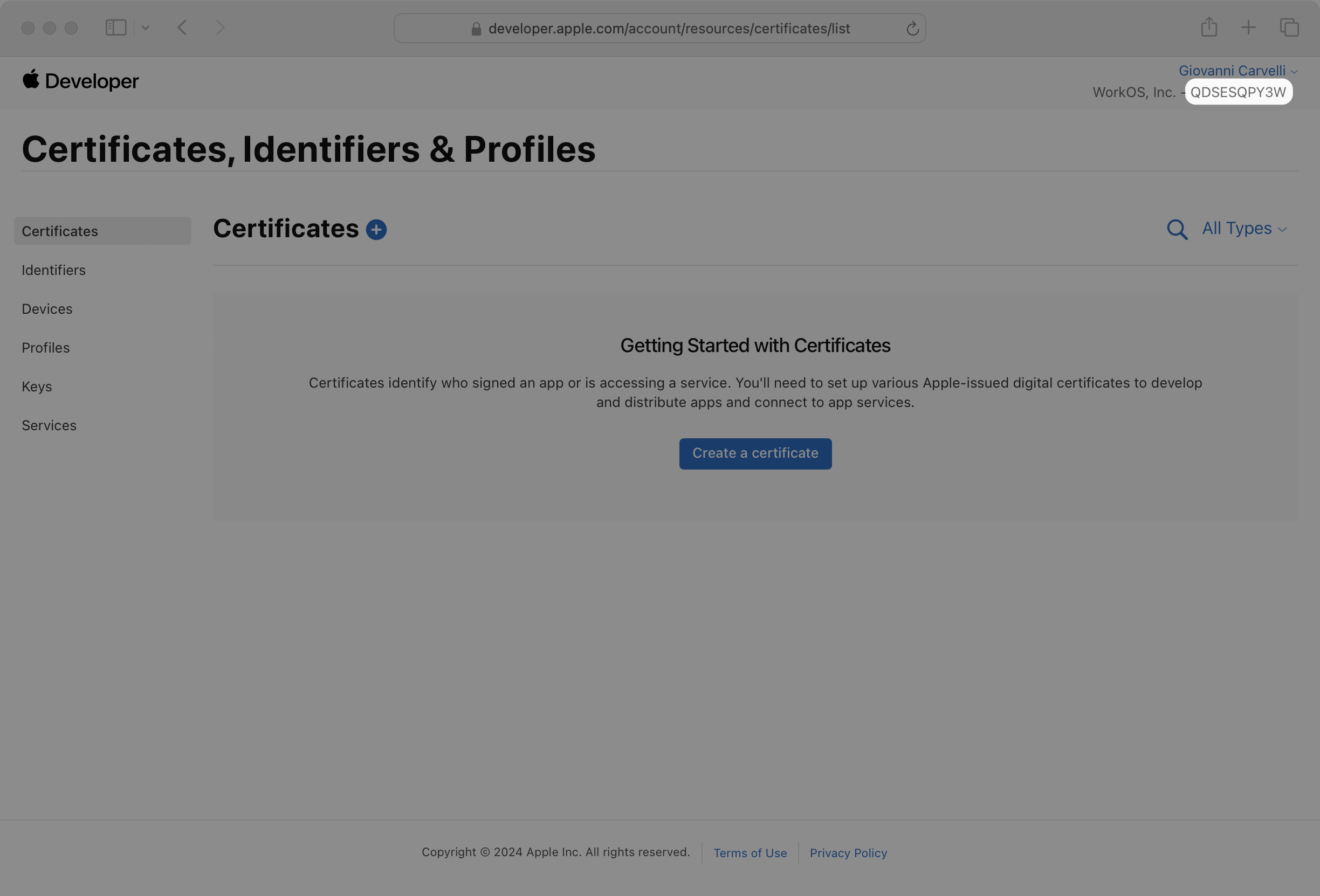The width and height of the screenshot is (1320, 896).
Task: Select Identifiers in the sidebar
Action: (x=53, y=270)
